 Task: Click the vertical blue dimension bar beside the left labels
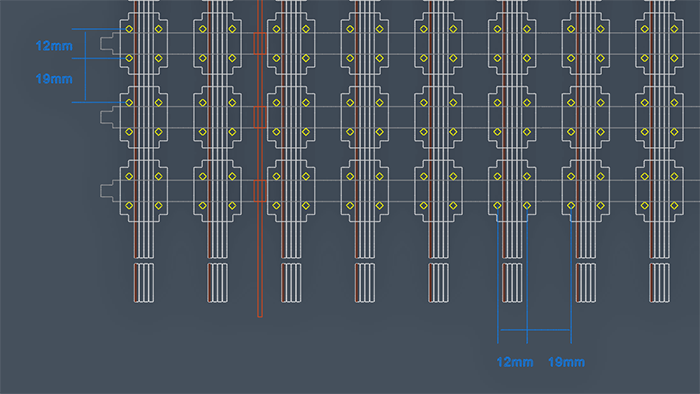(x=85, y=66)
